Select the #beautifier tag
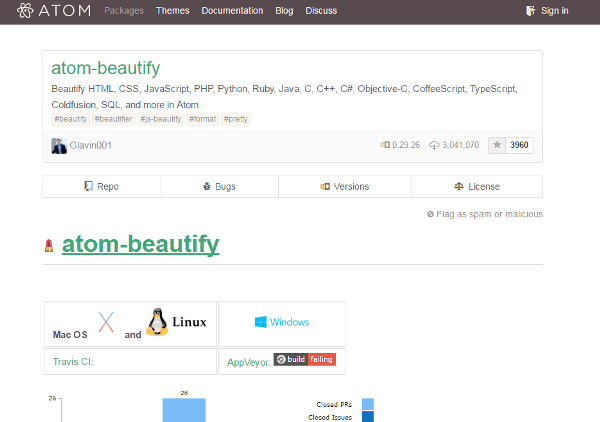This screenshot has height=422, width=600. pos(114,119)
